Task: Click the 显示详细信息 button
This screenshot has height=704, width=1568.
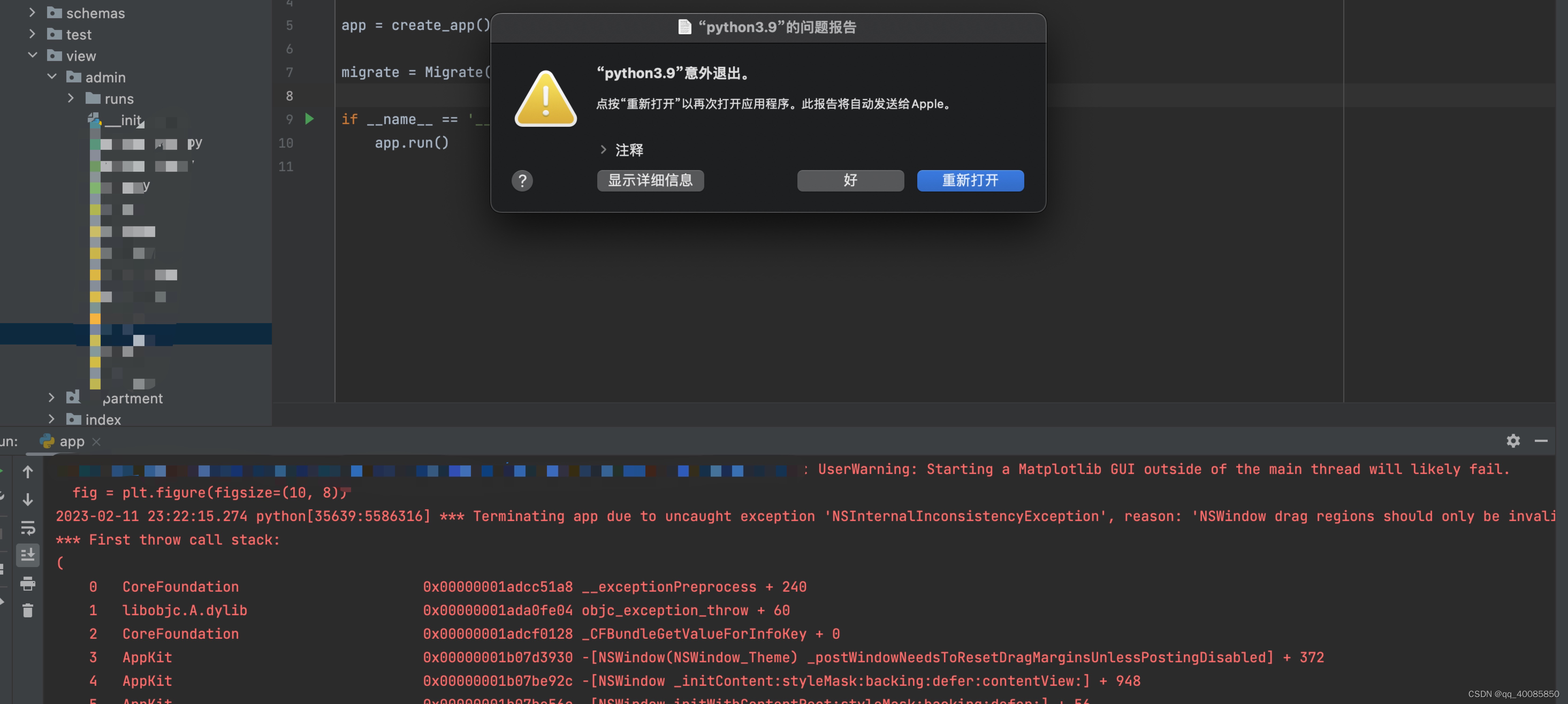Action: point(650,181)
